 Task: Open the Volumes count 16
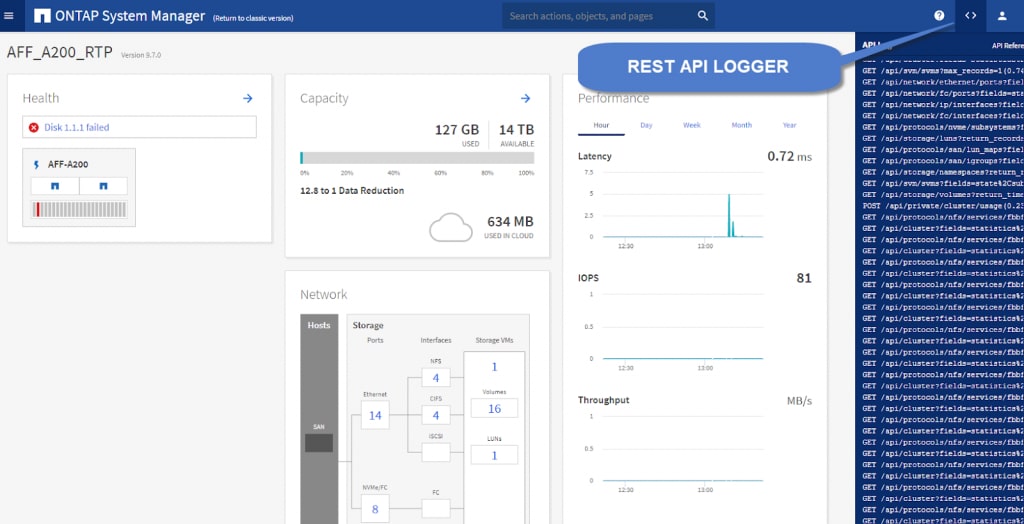494,408
